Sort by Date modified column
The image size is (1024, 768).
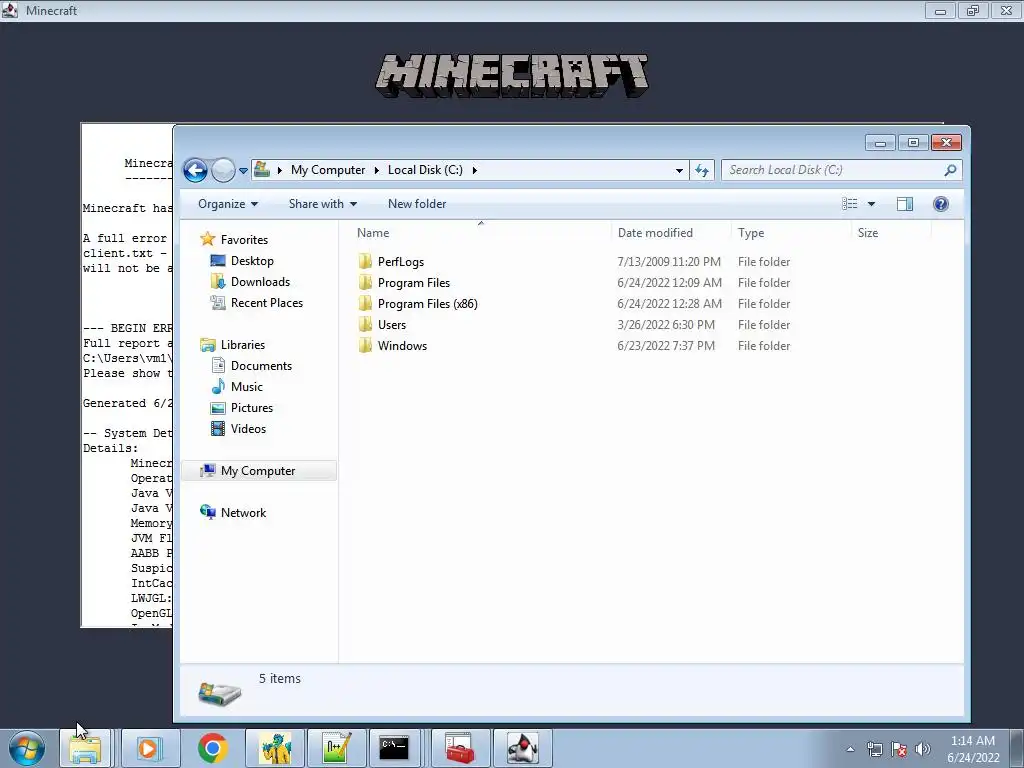click(x=655, y=233)
